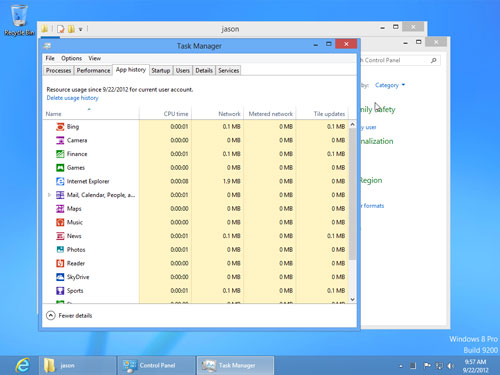The image size is (500, 375).
Task: Click the Task Manager title bar icon
Action: (x=47, y=46)
